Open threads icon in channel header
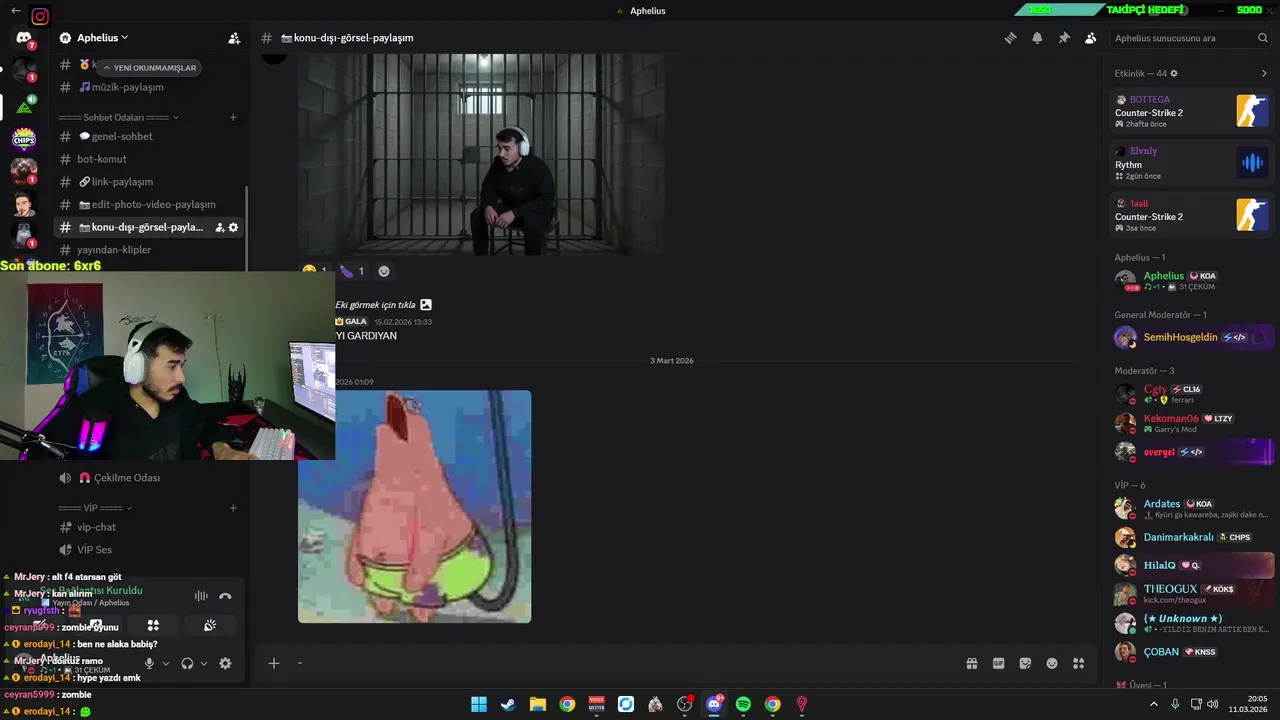 [1010, 38]
